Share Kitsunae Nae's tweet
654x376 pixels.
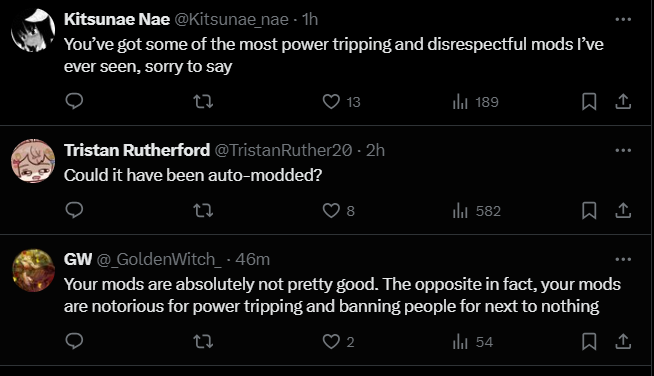click(x=623, y=101)
